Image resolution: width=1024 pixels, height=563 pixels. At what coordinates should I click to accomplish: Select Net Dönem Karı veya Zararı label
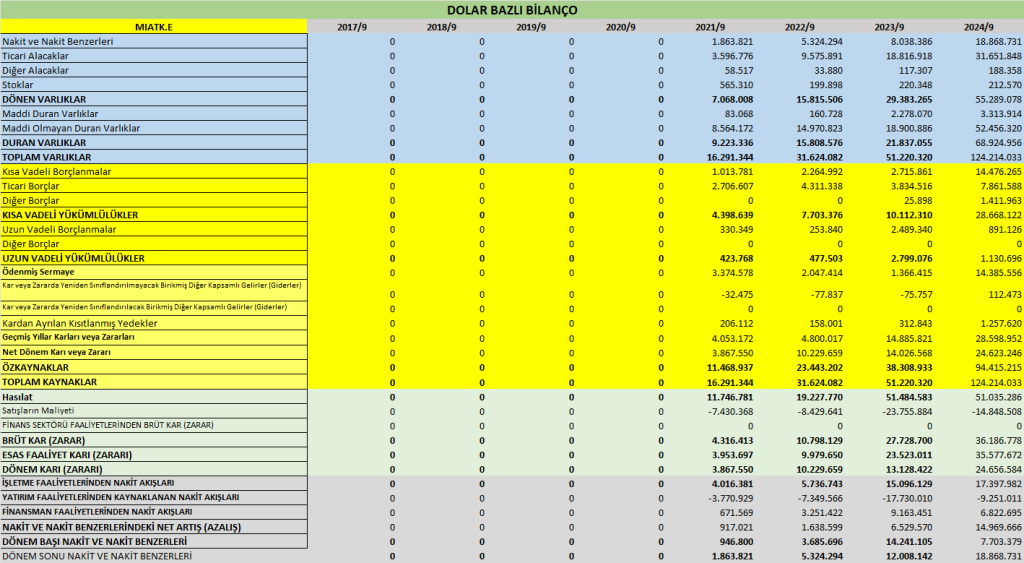(x=56, y=352)
